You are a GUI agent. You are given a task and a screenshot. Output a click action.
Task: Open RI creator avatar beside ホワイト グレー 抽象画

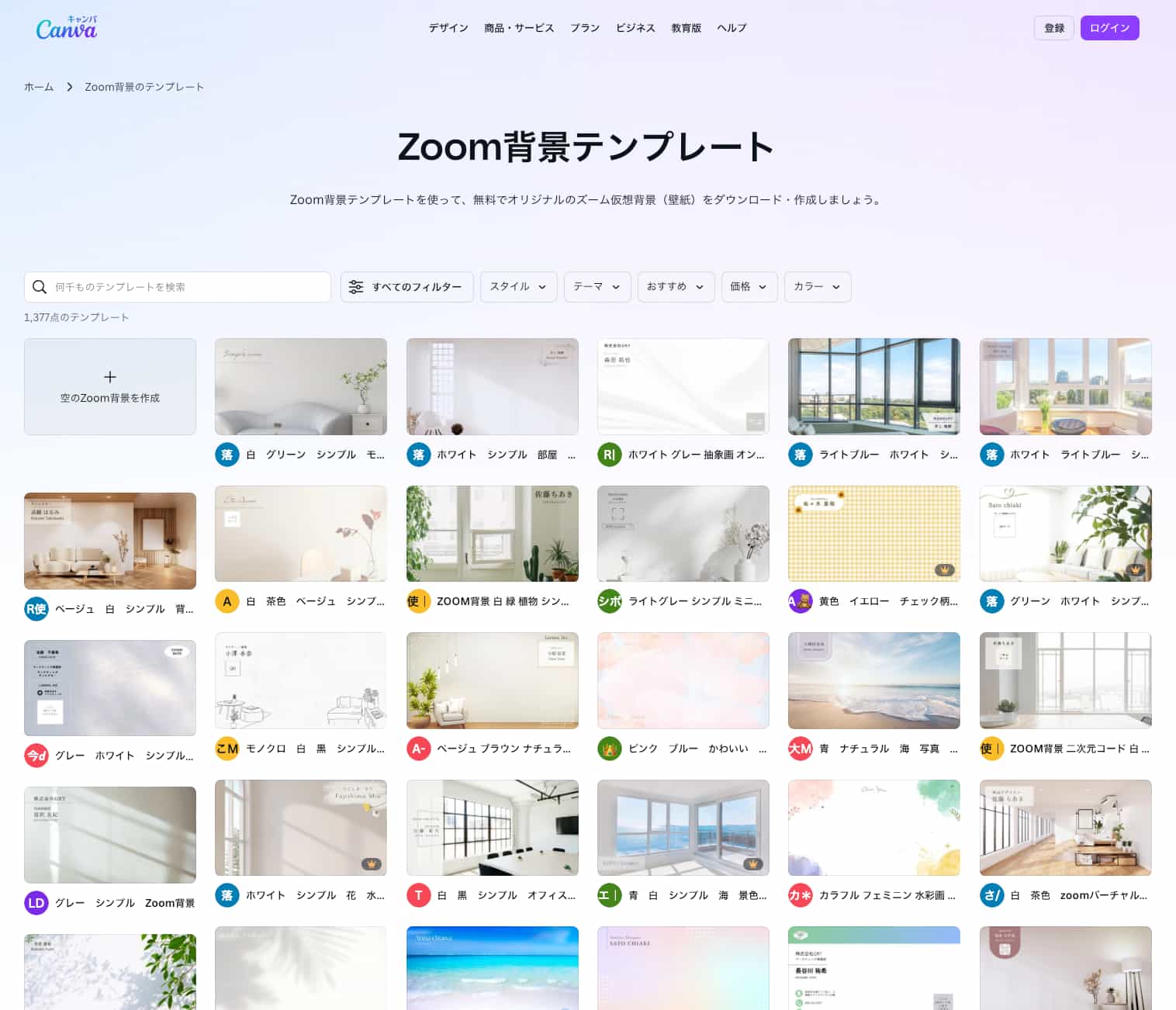(610, 455)
